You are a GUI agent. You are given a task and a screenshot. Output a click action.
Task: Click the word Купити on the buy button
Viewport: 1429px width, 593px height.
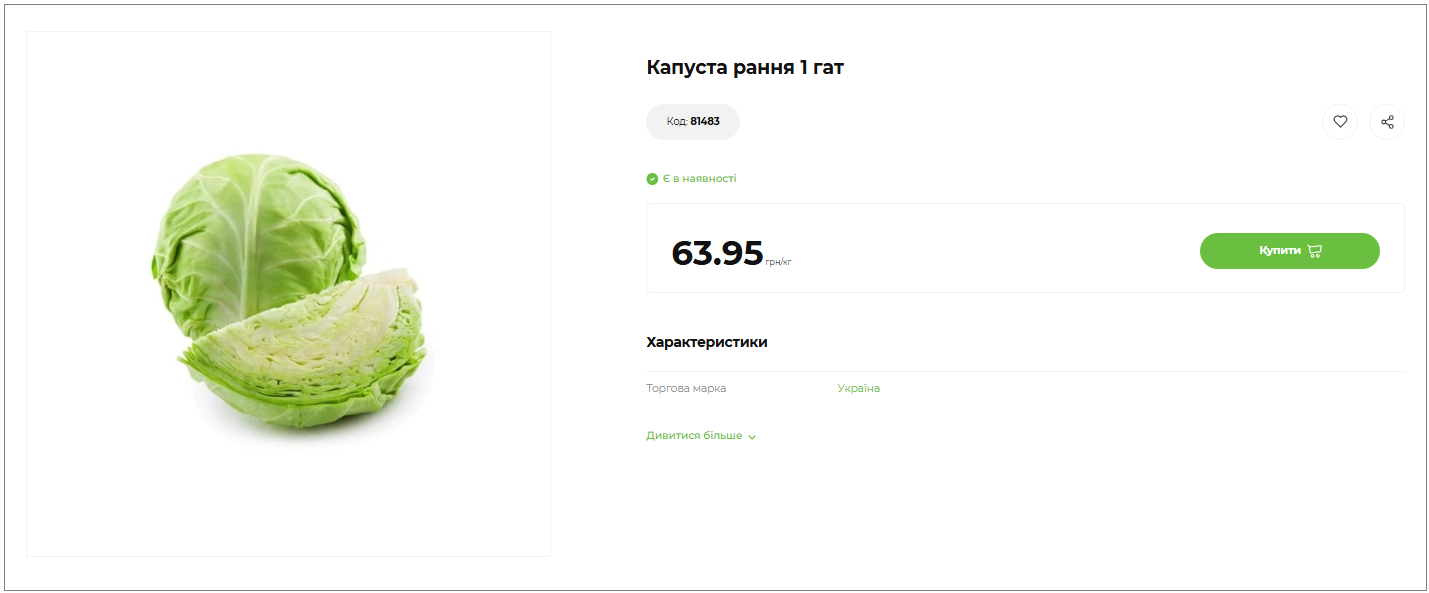pyautogui.click(x=1279, y=251)
